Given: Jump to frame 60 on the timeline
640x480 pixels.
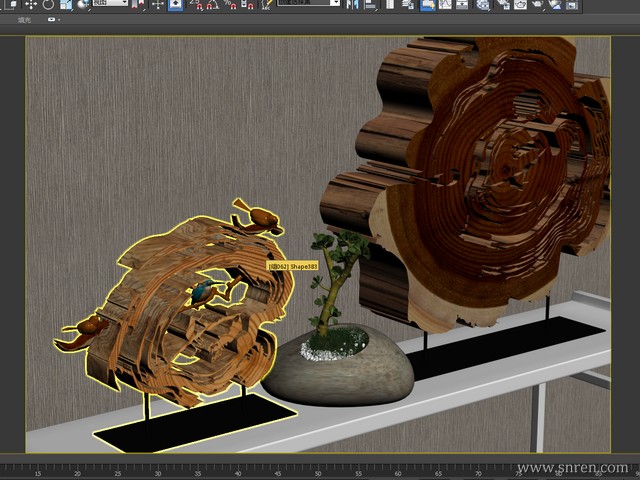Looking at the screenshot, I should click(x=398, y=473).
